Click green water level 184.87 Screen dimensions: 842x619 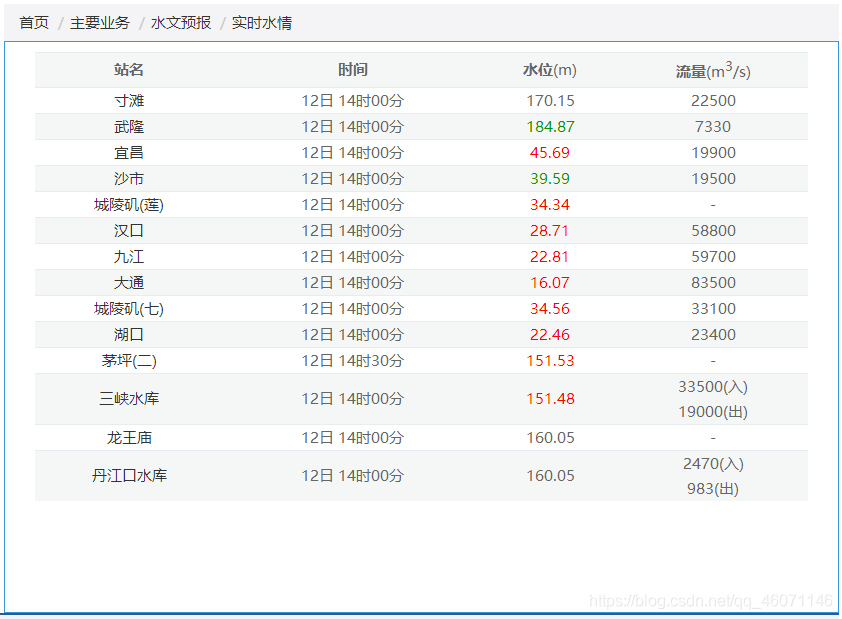tap(550, 127)
